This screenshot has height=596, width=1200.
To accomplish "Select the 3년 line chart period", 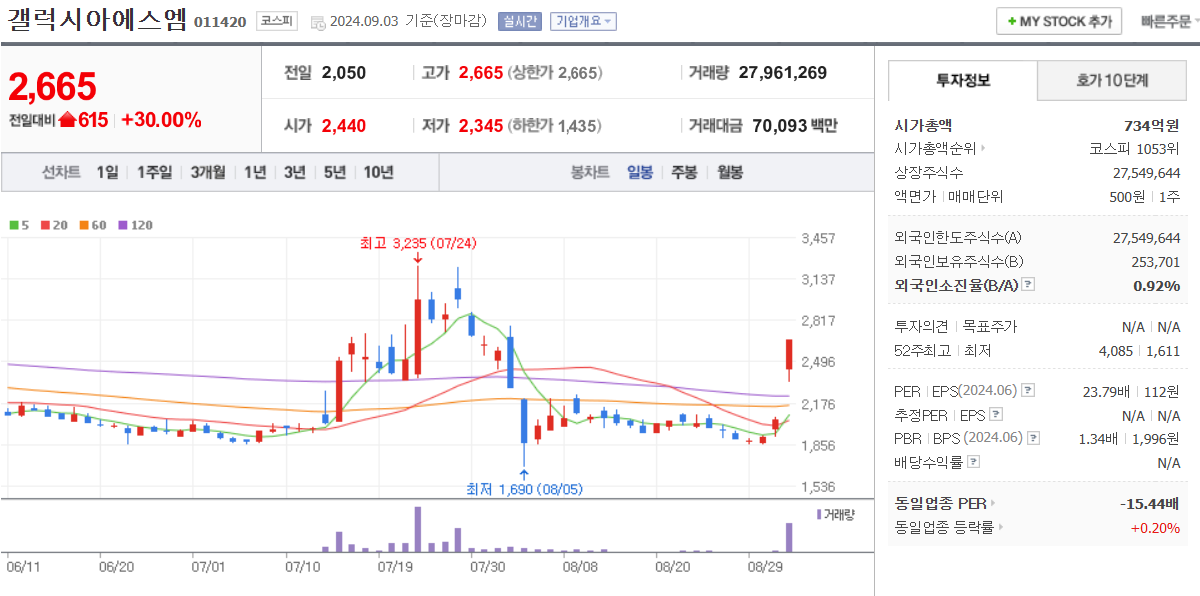I will [x=294, y=172].
